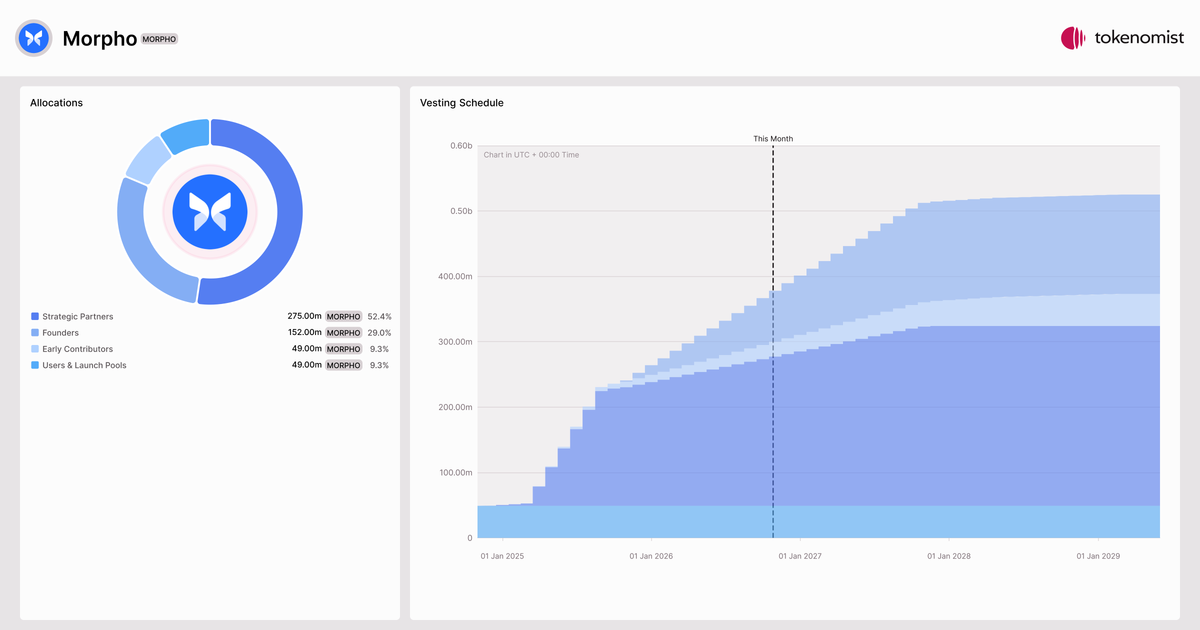The width and height of the screenshot is (1200, 630).
Task: Click the 'Morpho' title text
Action: click(x=99, y=38)
